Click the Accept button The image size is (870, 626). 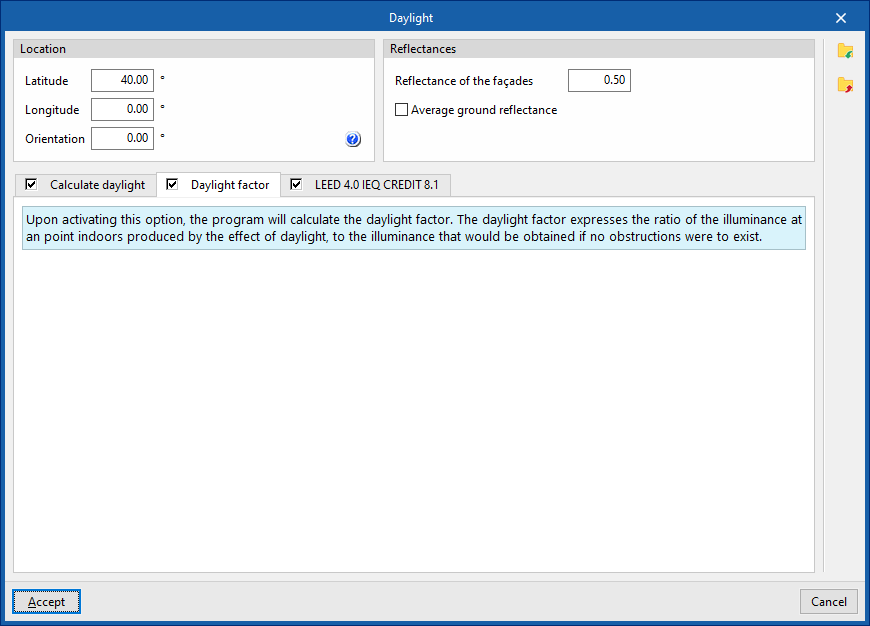pyautogui.click(x=47, y=602)
